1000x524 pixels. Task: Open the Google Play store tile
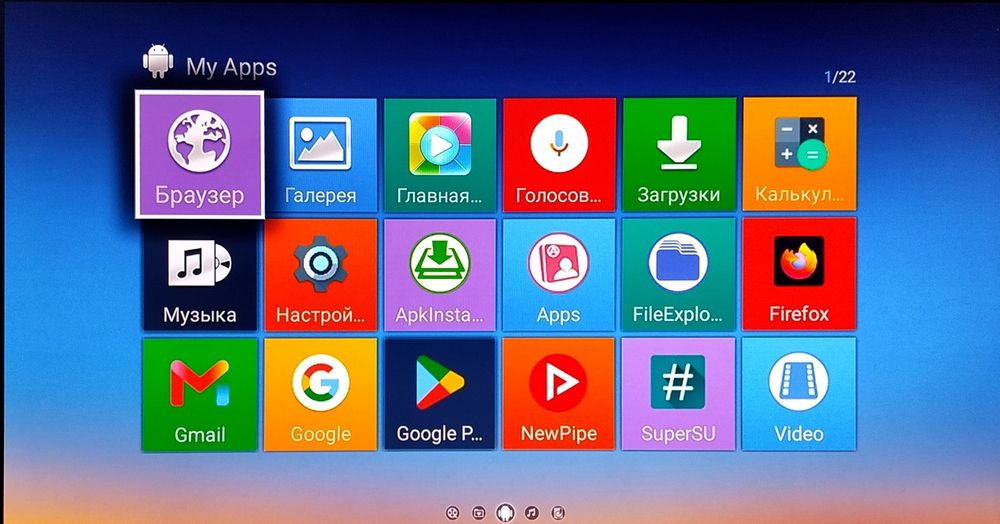point(440,395)
